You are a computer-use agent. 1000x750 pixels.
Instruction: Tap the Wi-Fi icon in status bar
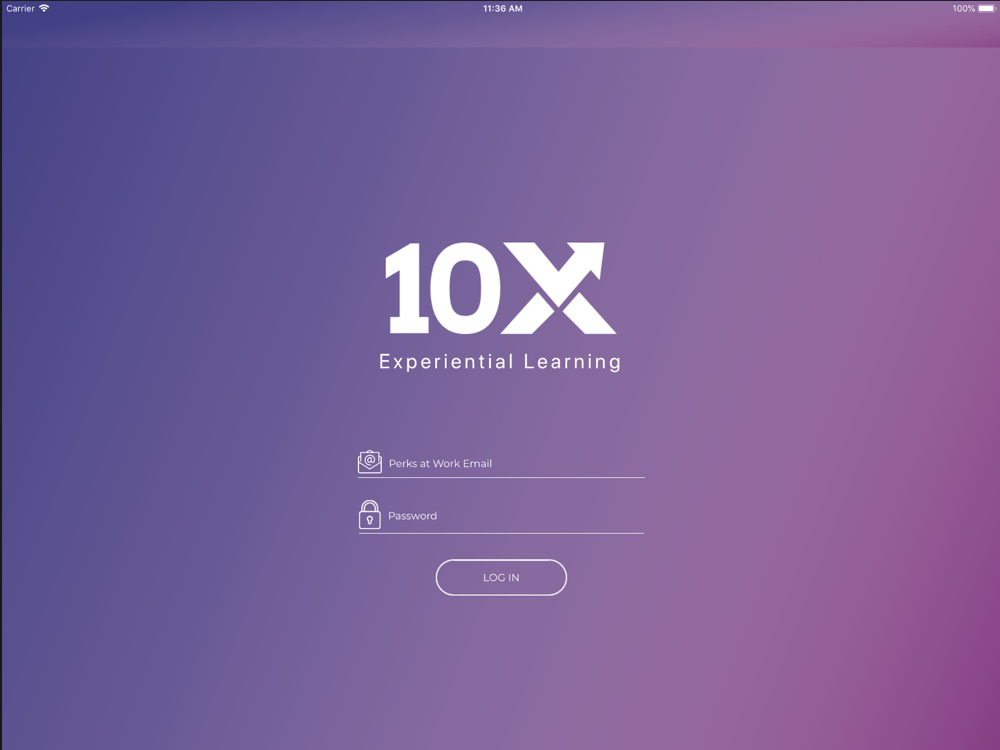(44, 8)
